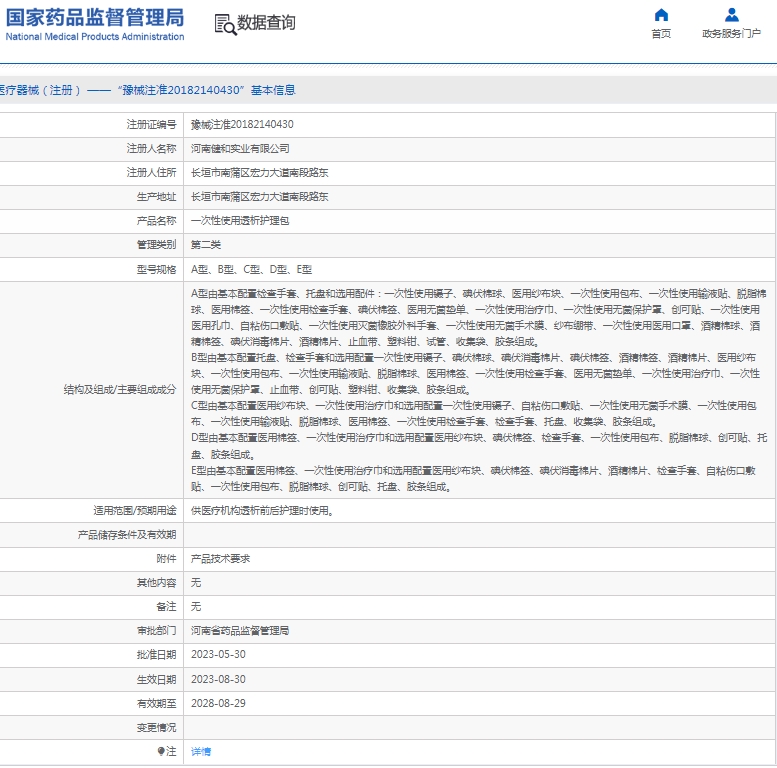Screen dimensions: 777x768
Task: Open the 详情 details link
Action: click(x=201, y=752)
